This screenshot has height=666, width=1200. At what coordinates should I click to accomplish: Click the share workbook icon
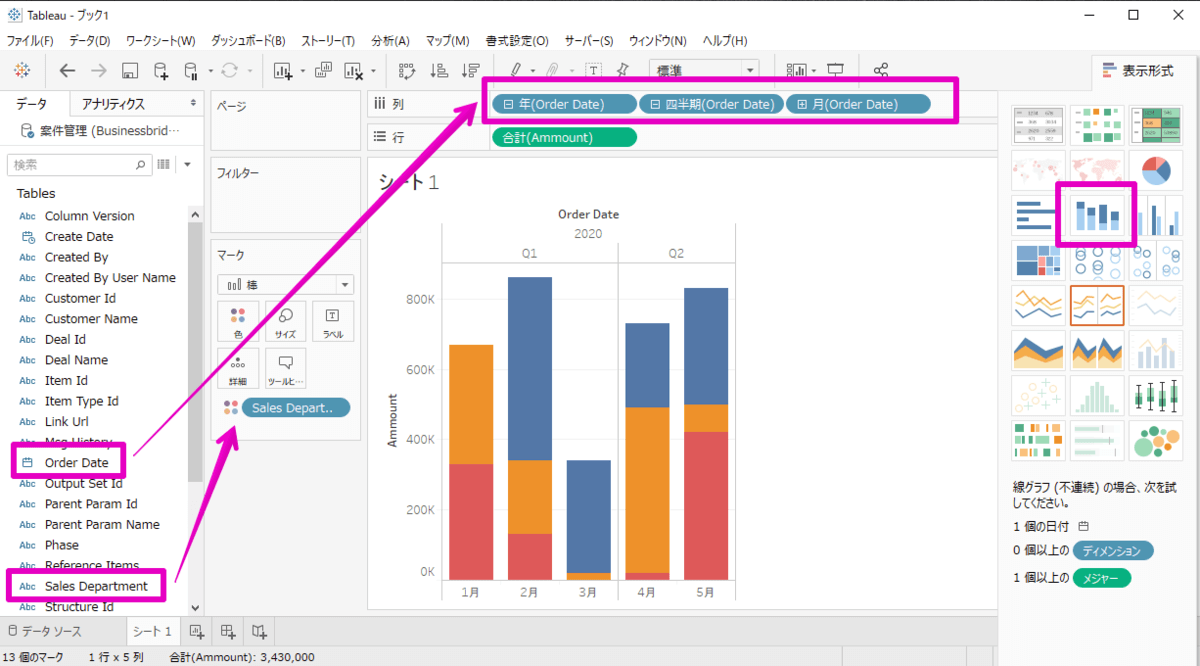[x=881, y=70]
